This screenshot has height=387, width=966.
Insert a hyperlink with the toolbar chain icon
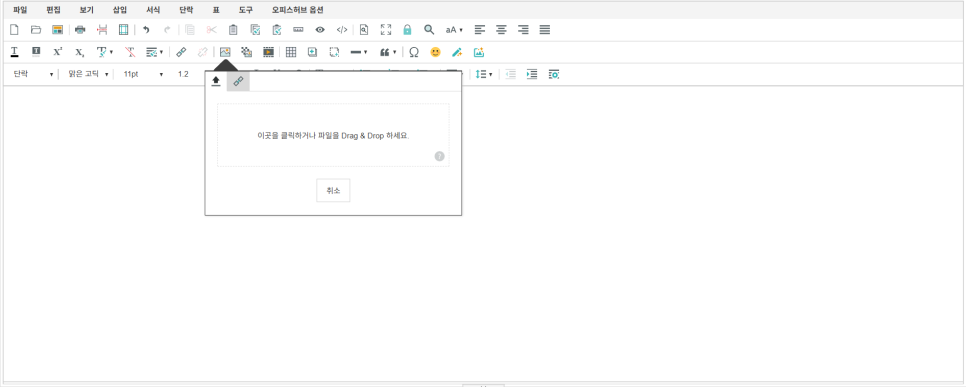(x=181, y=52)
